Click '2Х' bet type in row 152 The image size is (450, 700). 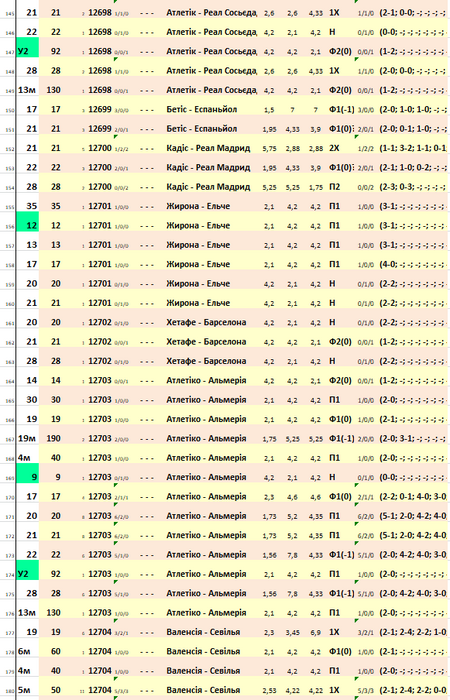click(x=334, y=148)
